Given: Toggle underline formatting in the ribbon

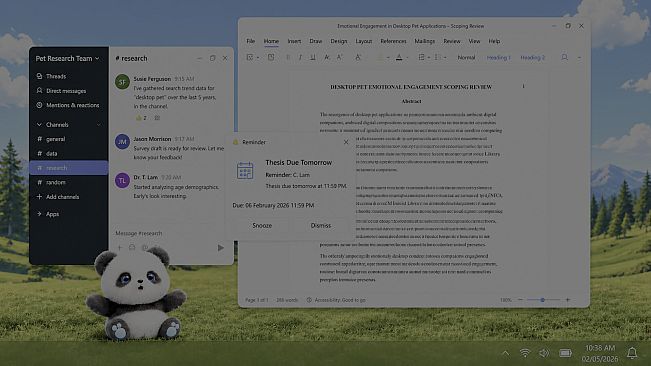Looking at the screenshot, I should 313,57.
